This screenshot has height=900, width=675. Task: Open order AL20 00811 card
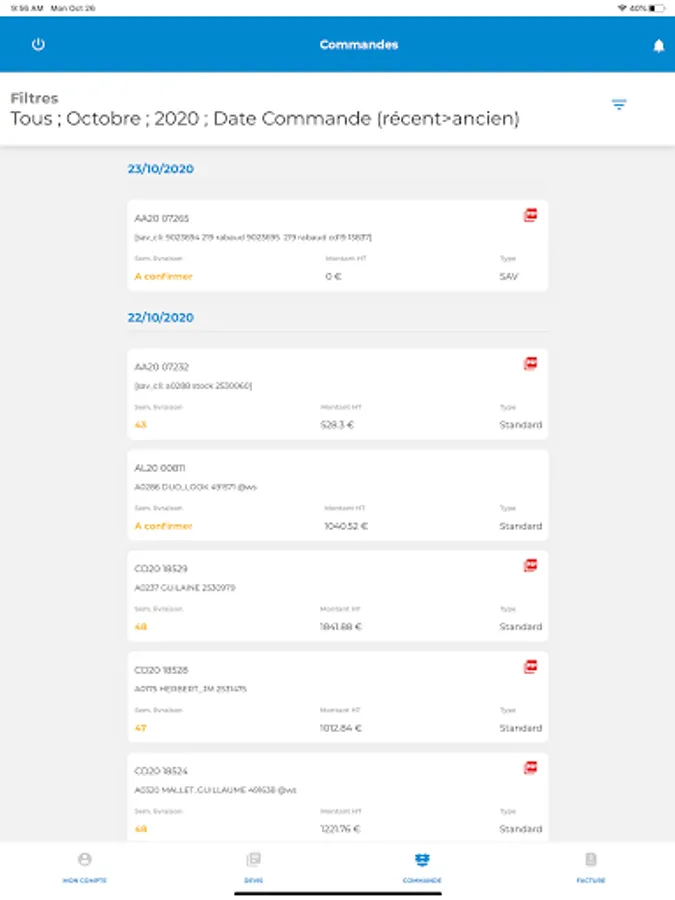pos(337,496)
